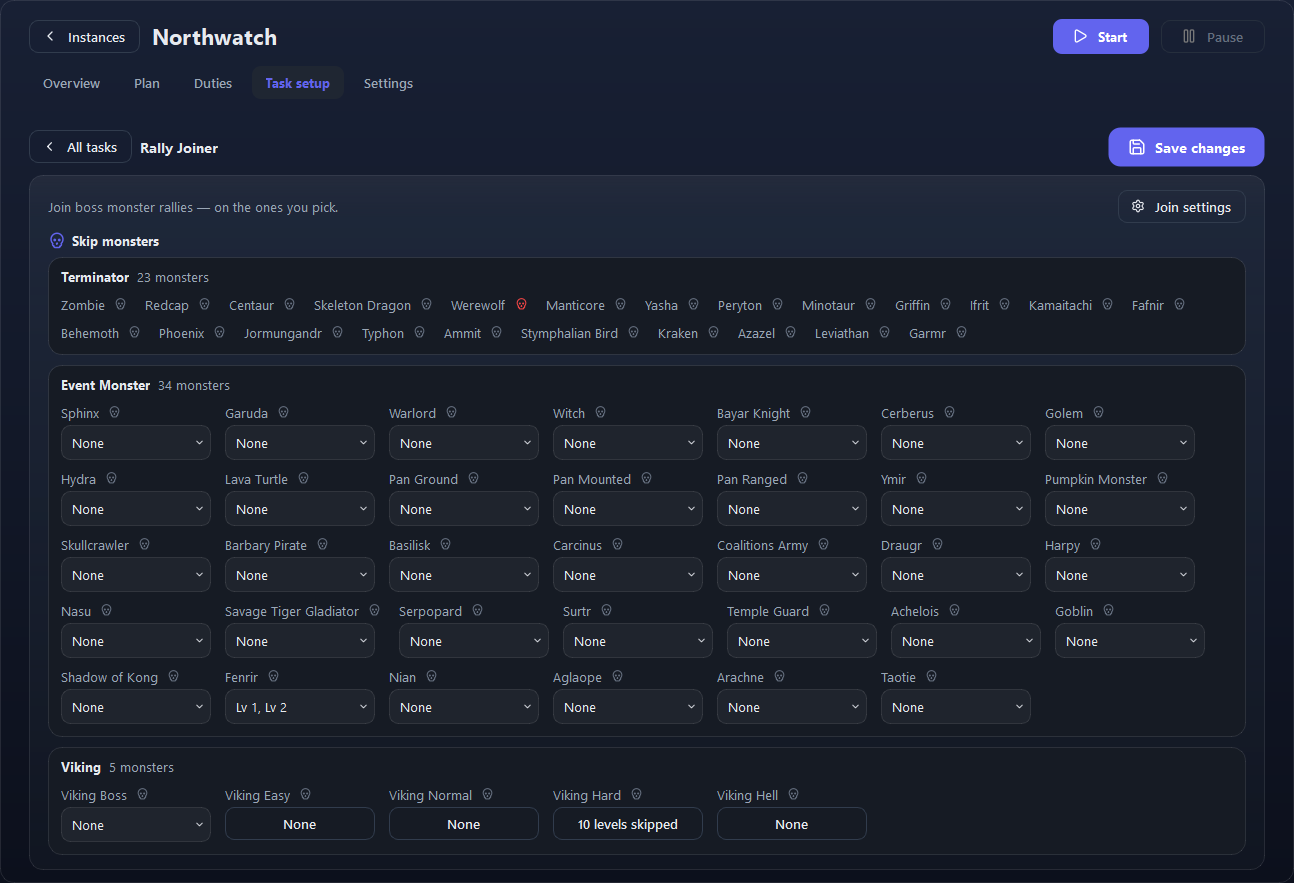Click skull icon next to Savage Tiger Gladiator
The image size is (1294, 883).
[x=374, y=611]
